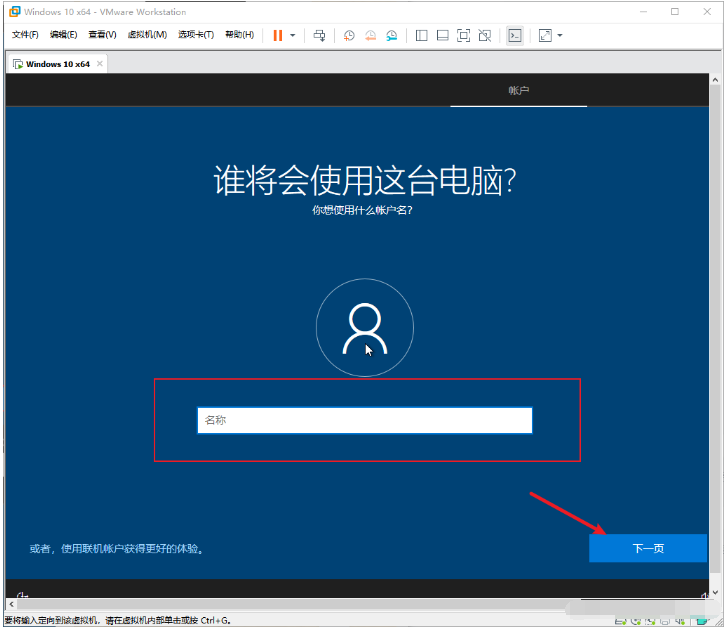Toggle the Unity mode icon
This screenshot has width=727, height=630.
coord(484,35)
